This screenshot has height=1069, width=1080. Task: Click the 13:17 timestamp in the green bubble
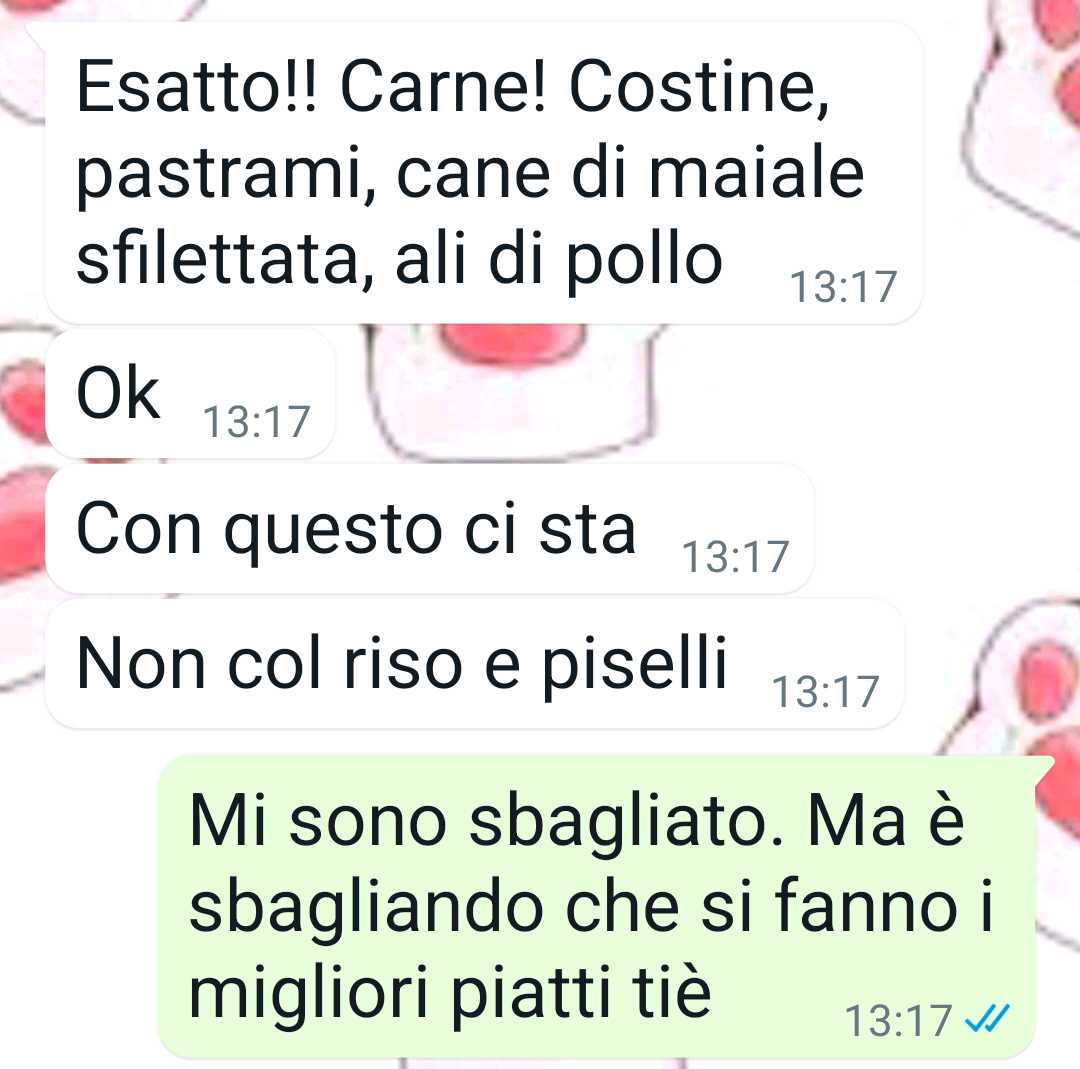click(x=898, y=1021)
